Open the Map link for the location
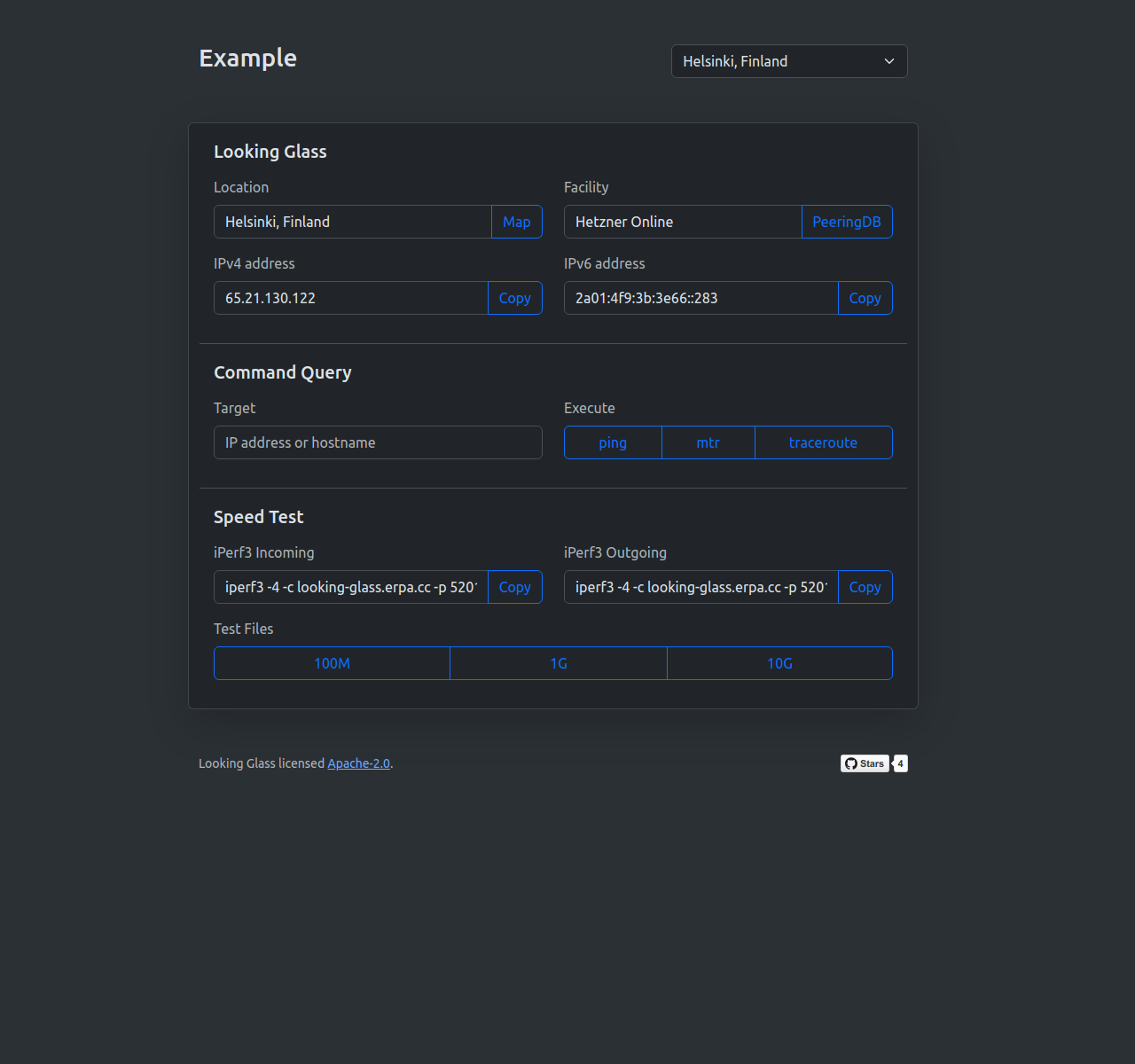 516,222
